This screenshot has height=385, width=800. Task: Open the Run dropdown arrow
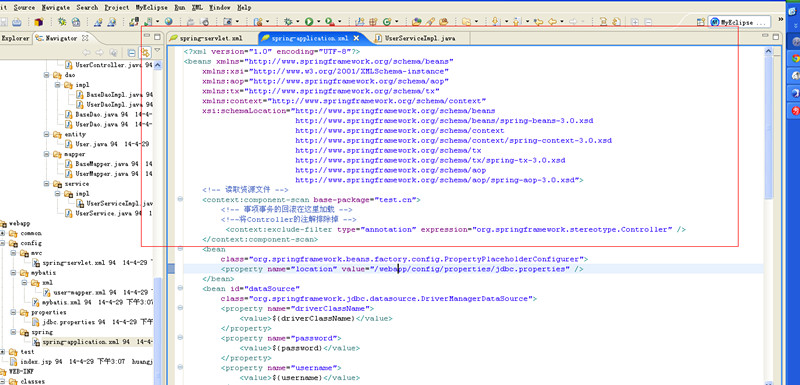tap(318, 21)
